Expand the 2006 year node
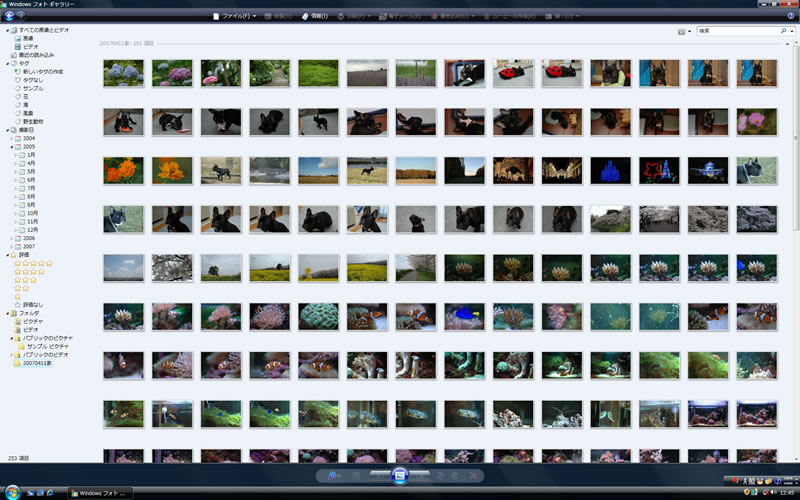The height and width of the screenshot is (500, 800). (x=11, y=238)
